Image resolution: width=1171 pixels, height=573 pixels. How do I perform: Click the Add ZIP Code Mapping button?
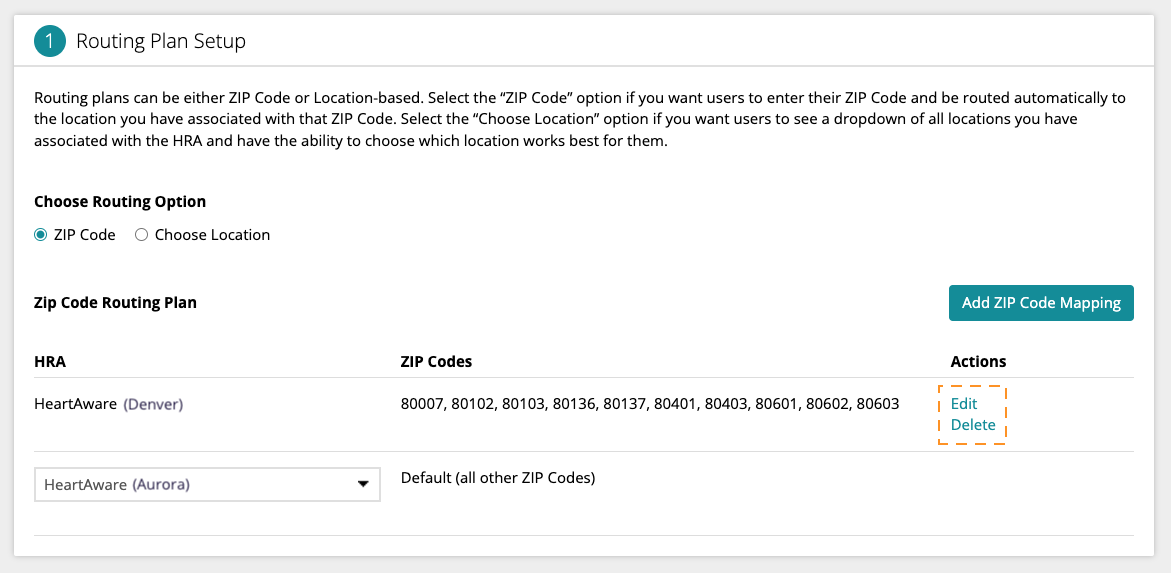1041,303
